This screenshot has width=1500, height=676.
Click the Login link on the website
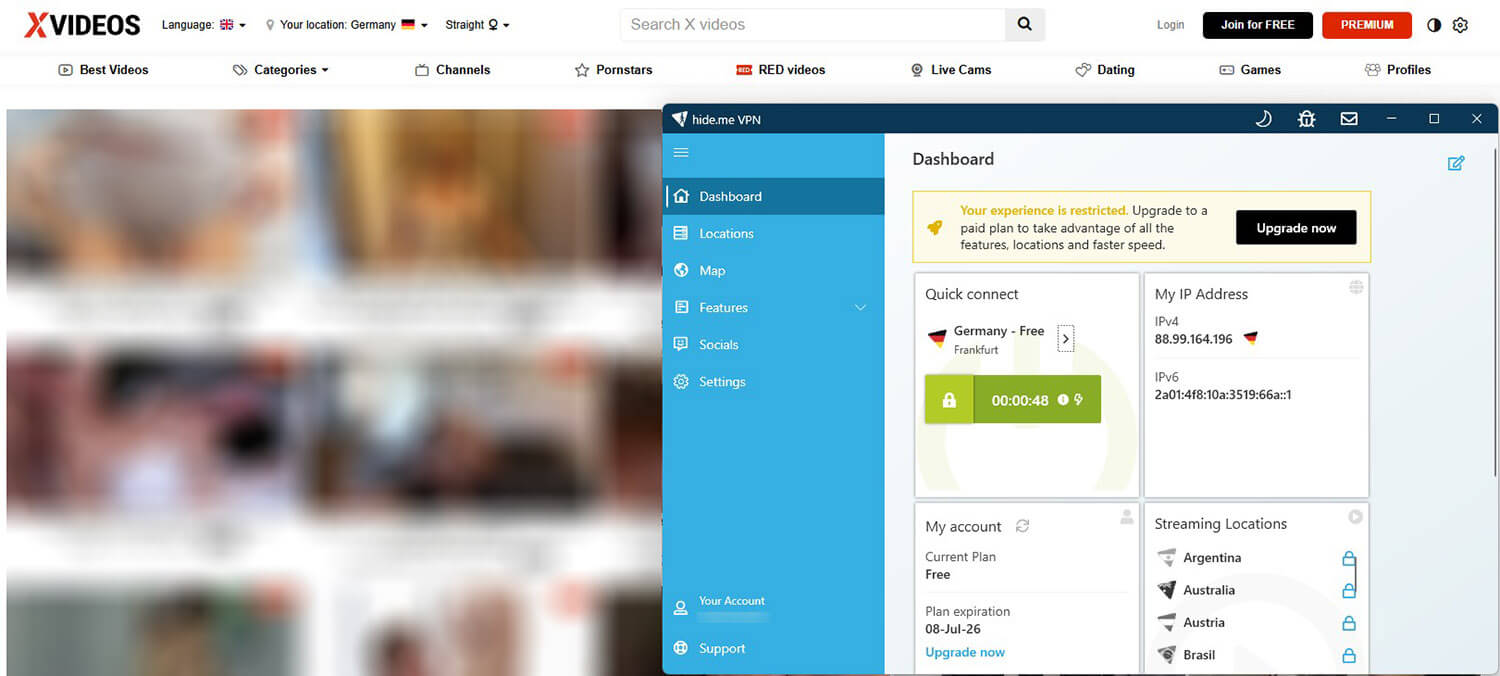coord(1170,25)
